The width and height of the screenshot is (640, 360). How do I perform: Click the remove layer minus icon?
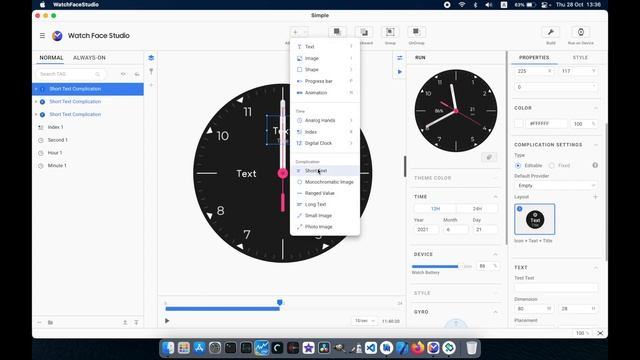tap(39, 322)
